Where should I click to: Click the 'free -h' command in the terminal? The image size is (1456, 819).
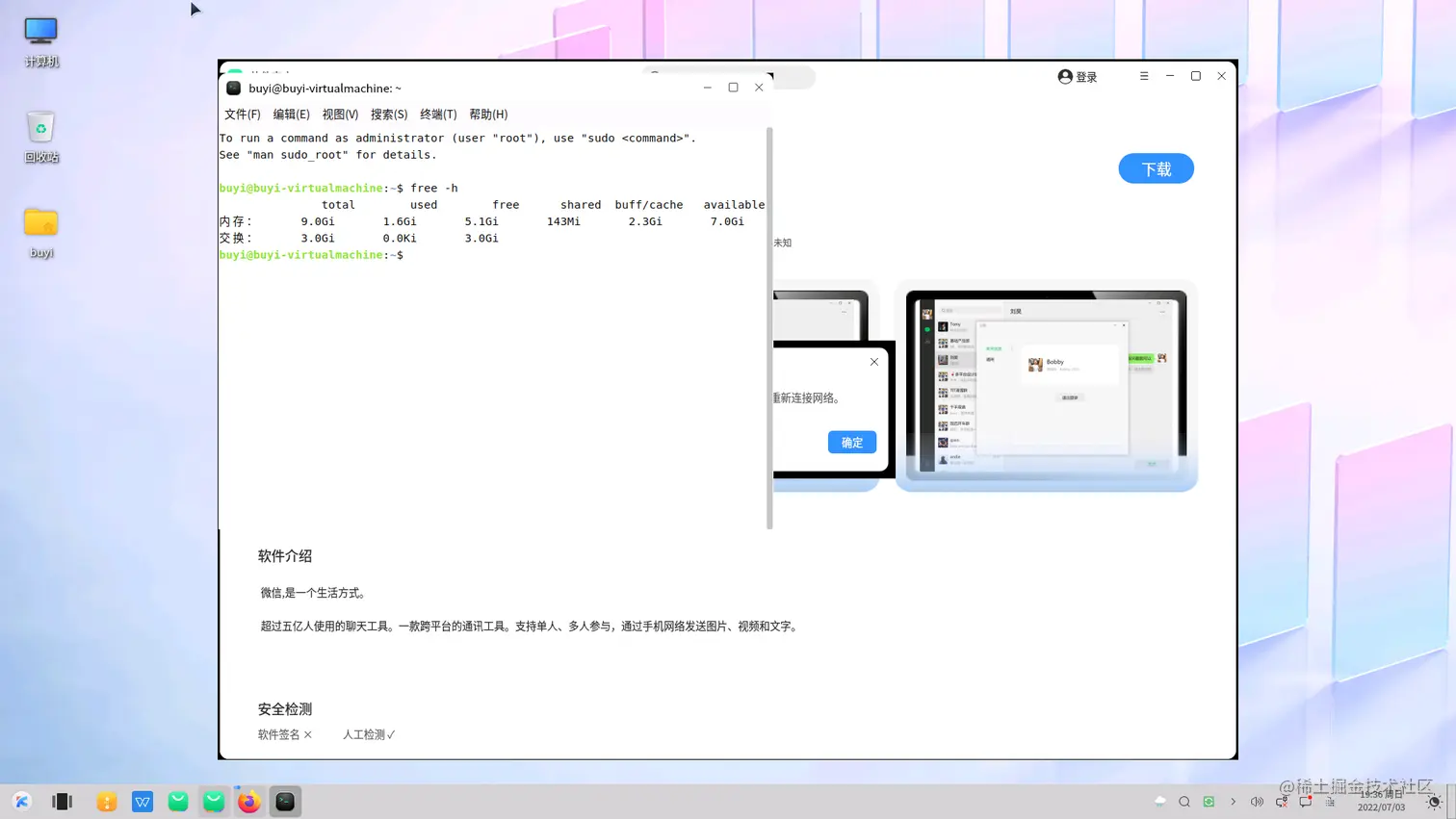pos(434,188)
